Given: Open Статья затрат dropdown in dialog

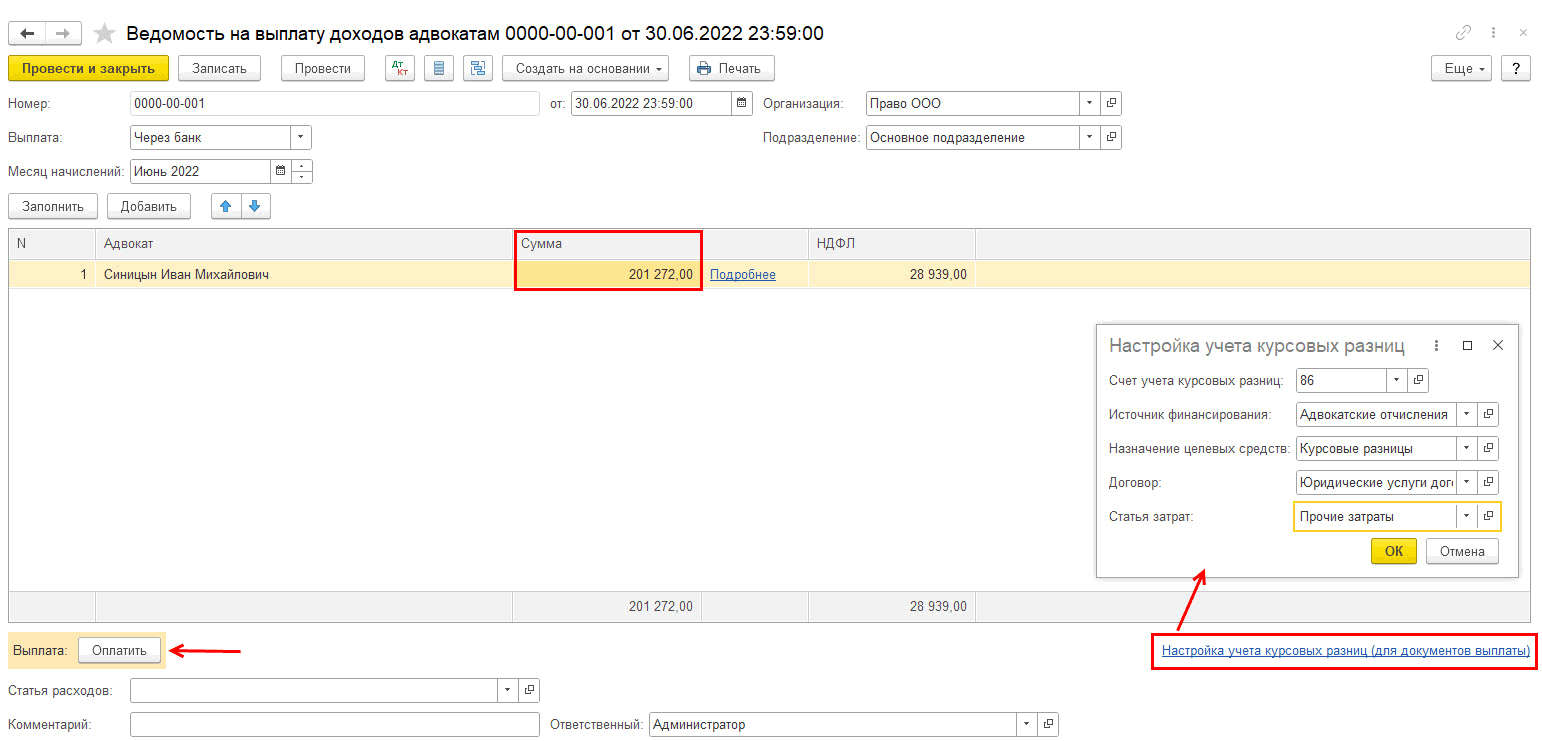Looking at the screenshot, I should 1466,516.
